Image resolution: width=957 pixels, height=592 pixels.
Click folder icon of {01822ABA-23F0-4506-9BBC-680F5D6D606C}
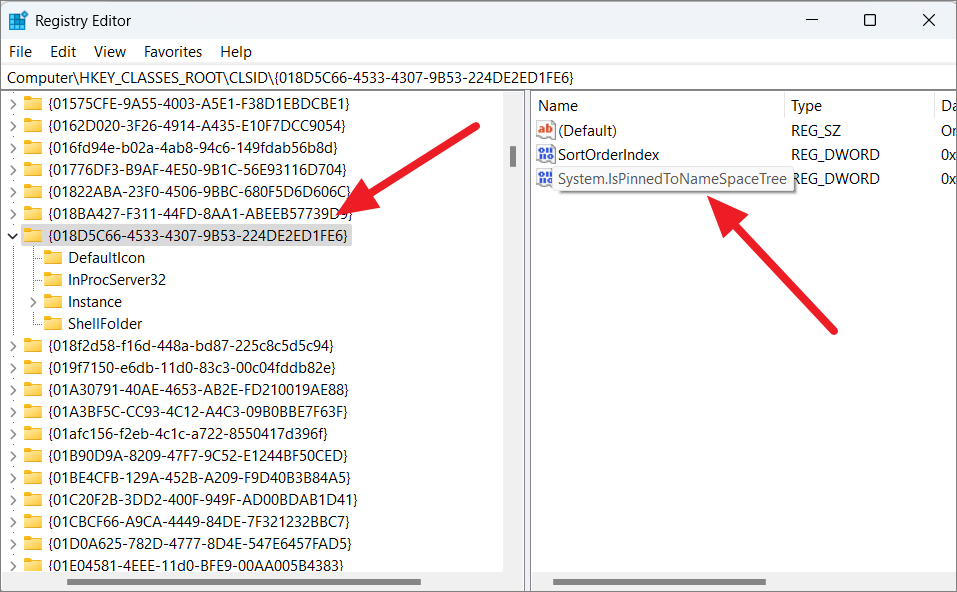[x=32, y=191]
